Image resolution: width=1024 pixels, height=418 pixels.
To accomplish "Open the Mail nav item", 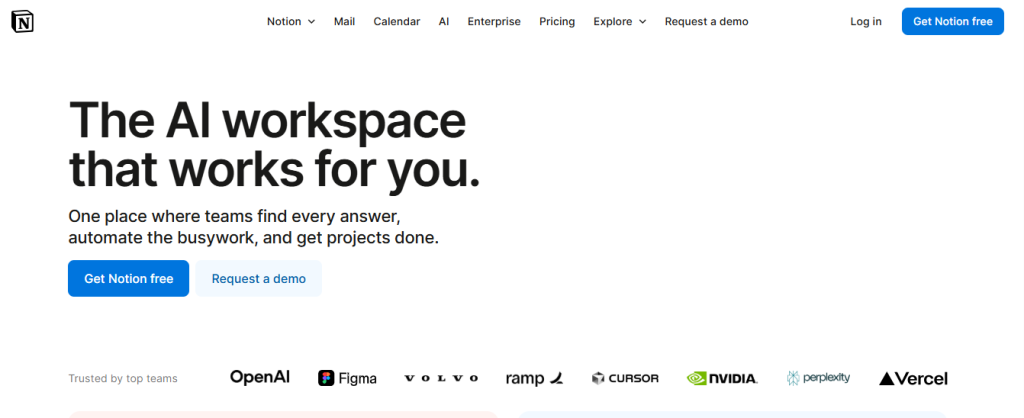I will pyautogui.click(x=344, y=22).
